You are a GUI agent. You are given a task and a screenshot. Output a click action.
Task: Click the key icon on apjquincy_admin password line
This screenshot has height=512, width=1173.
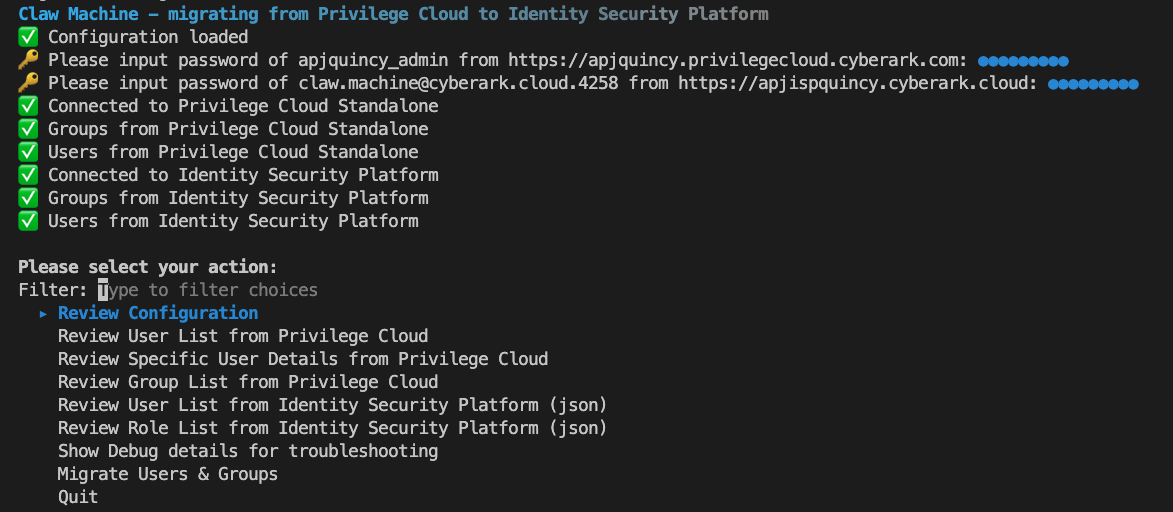coord(28,61)
